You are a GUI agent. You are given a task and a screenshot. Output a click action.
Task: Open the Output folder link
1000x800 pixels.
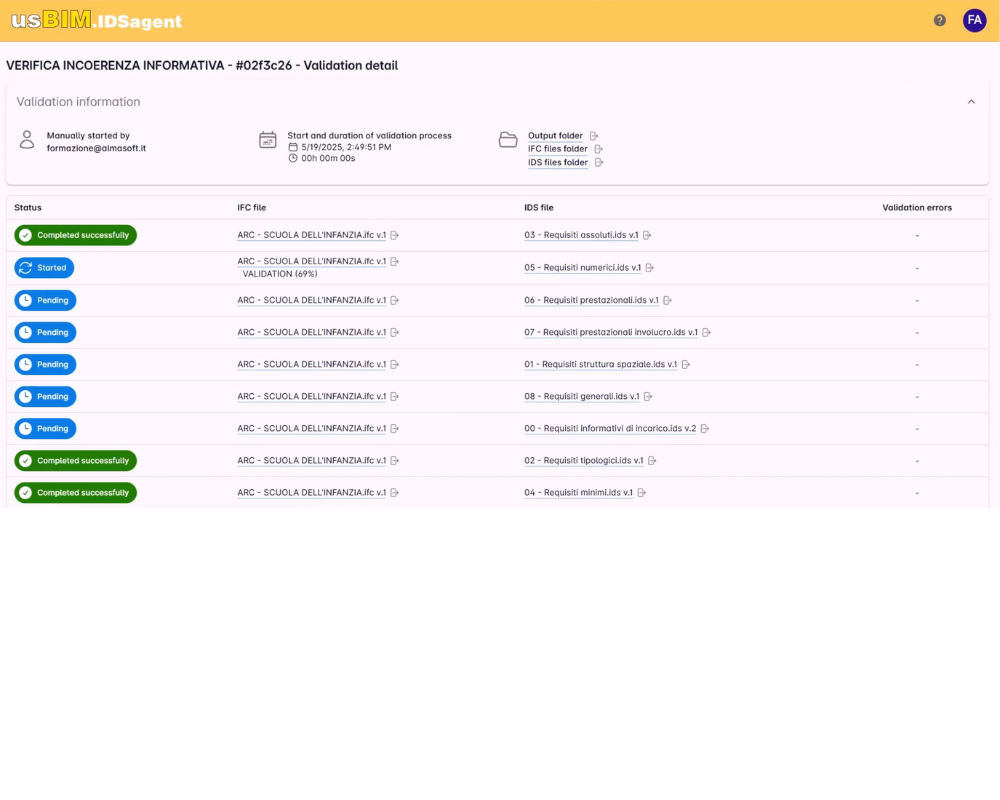click(x=555, y=136)
